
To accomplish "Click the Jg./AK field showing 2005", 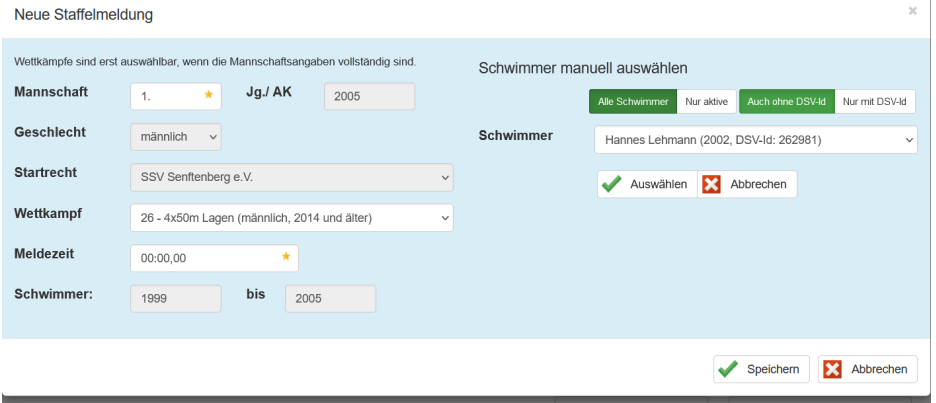I will pyautogui.click(x=369, y=96).
